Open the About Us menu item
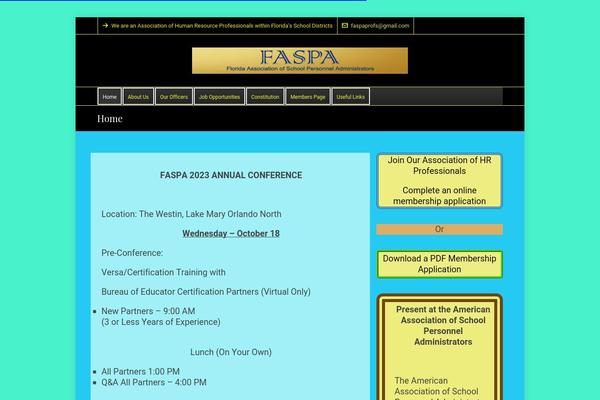The width and height of the screenshot is (600, 400). point(138,97)
